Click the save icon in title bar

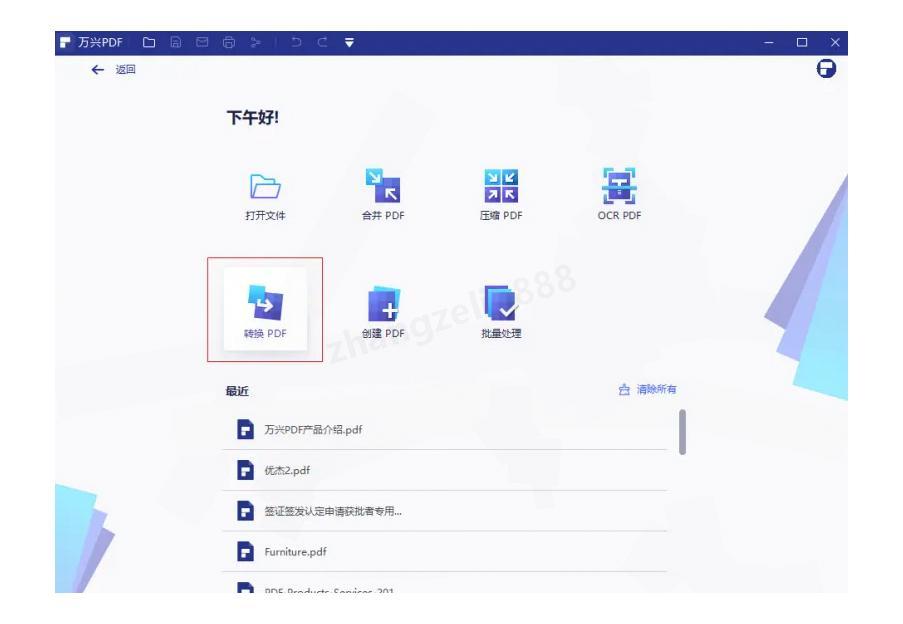coord(176,42)
